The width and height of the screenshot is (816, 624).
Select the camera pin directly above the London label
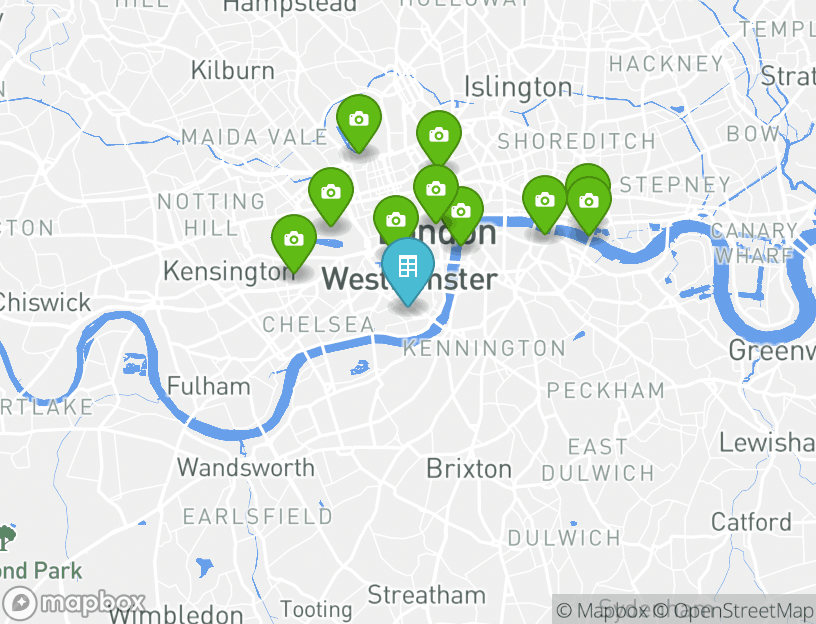436,190
